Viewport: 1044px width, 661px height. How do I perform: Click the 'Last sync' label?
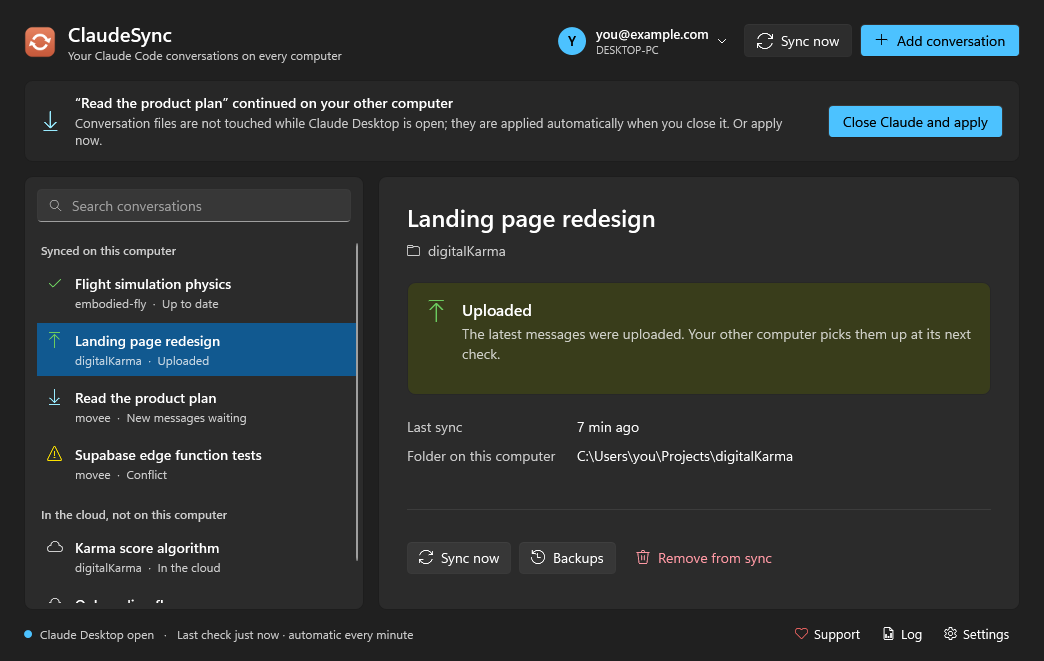coord(435,427)
